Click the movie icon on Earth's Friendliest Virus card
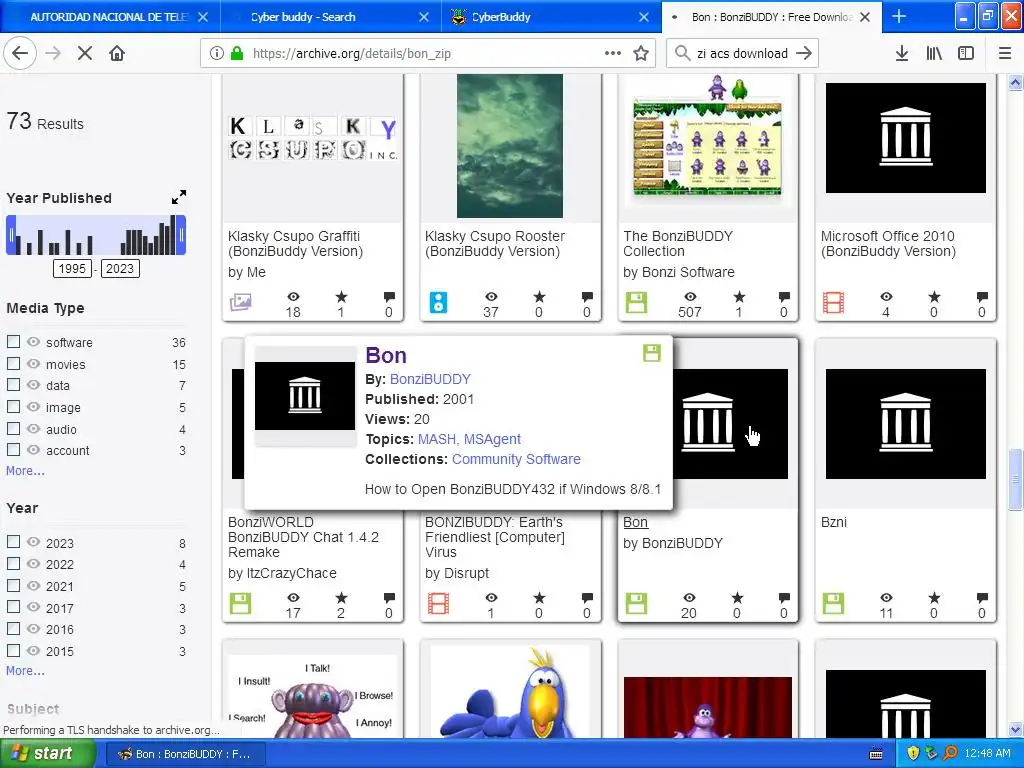 [438, 603]
